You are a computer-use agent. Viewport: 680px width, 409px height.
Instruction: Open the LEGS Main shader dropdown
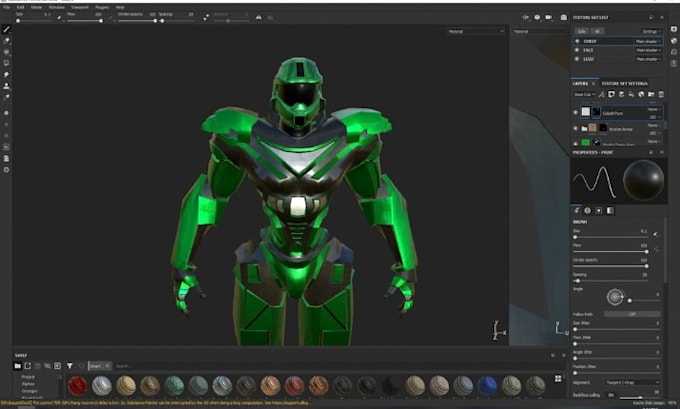(648, 59)
